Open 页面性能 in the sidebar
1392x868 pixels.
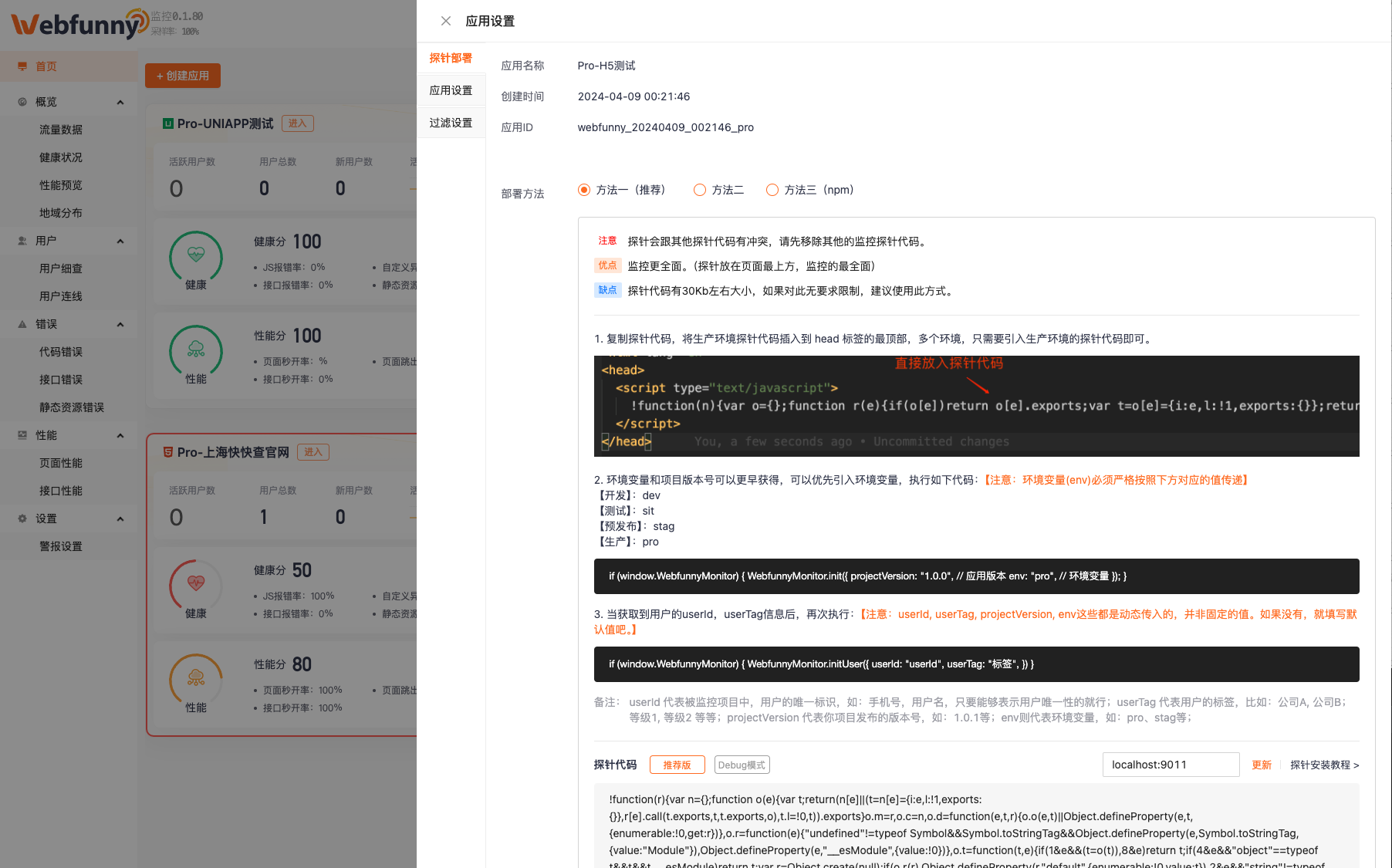[61, 463]
